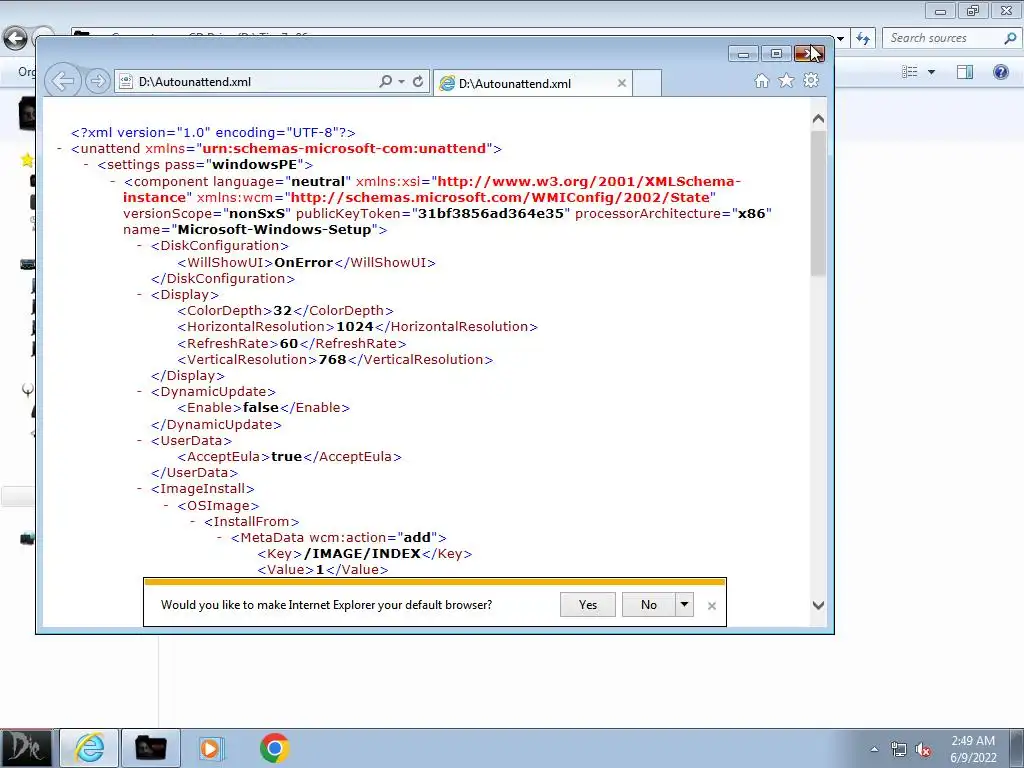The width and height of the screenshot is (1024, 768).
Task: Collapse the DiskConfiguration node
Action: 140,246
